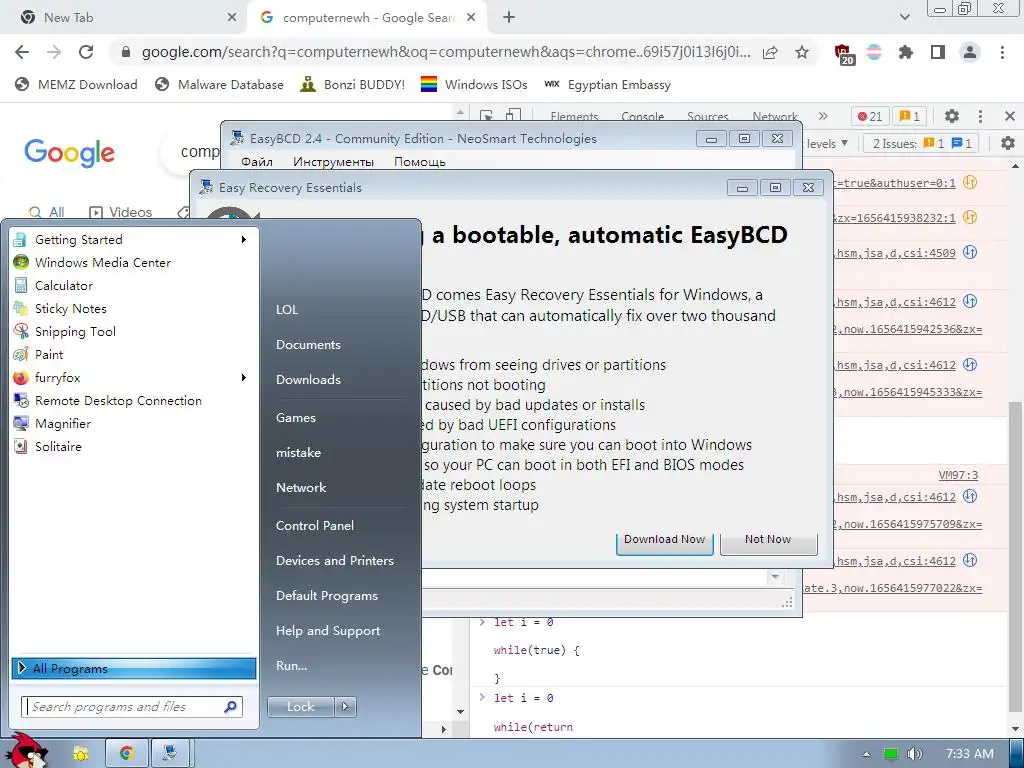Go back in Chrome

click(x=22, y=52)
